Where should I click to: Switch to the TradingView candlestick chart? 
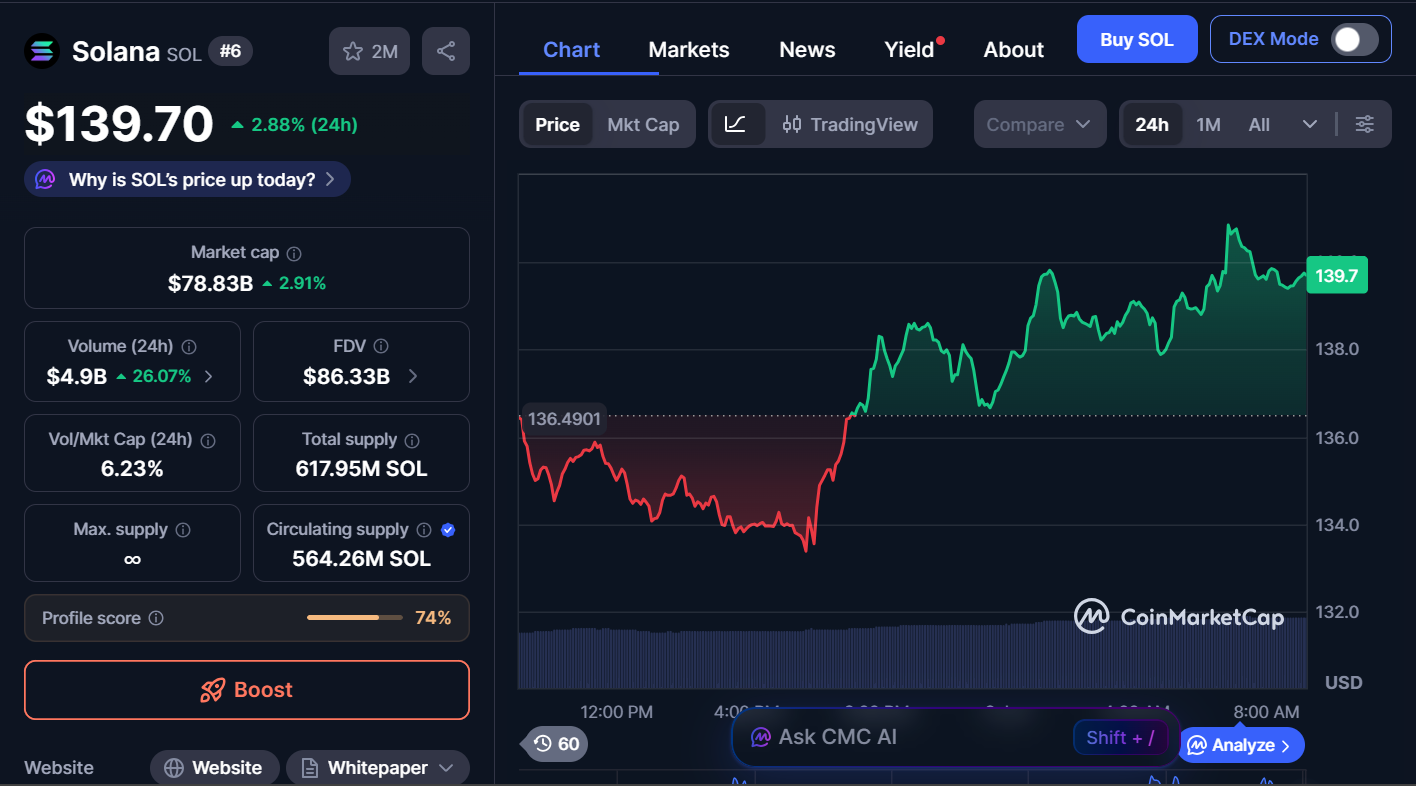coord(850,124)
